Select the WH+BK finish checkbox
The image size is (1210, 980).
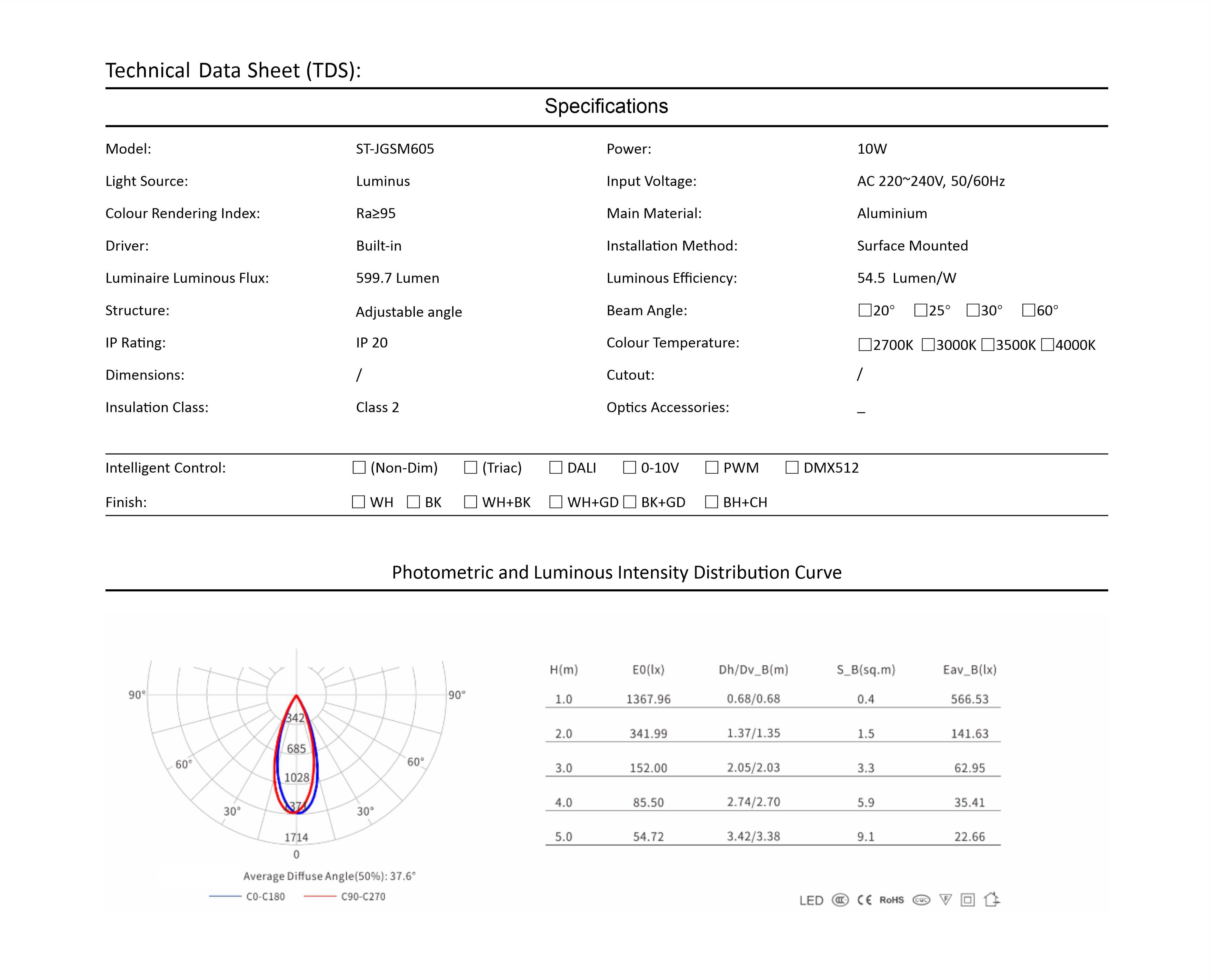pos(471,502)
